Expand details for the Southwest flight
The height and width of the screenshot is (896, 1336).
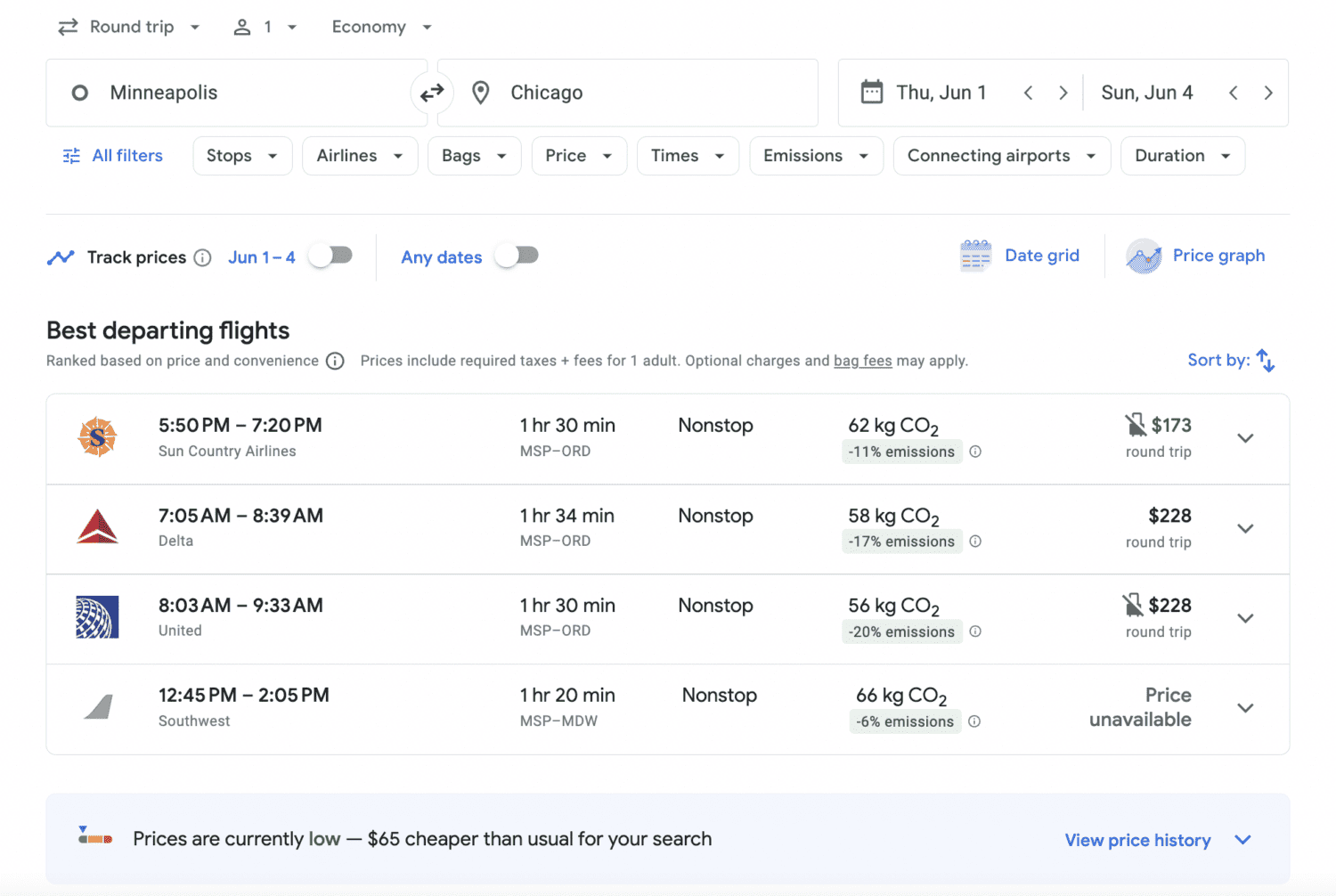(x=1245, y=708)
